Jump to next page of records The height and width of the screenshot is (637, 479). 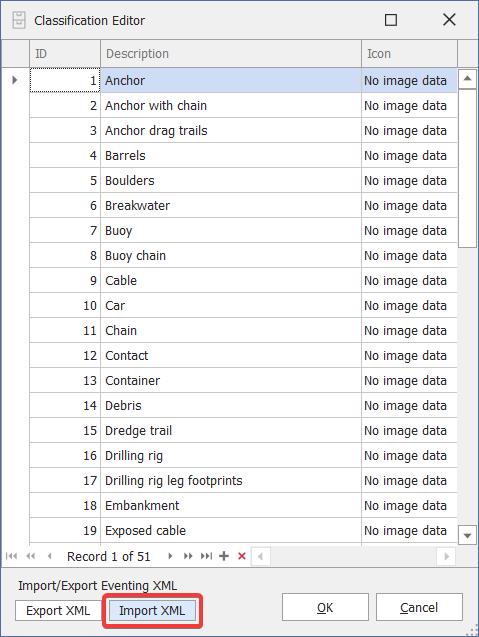(x=188, y=556)
